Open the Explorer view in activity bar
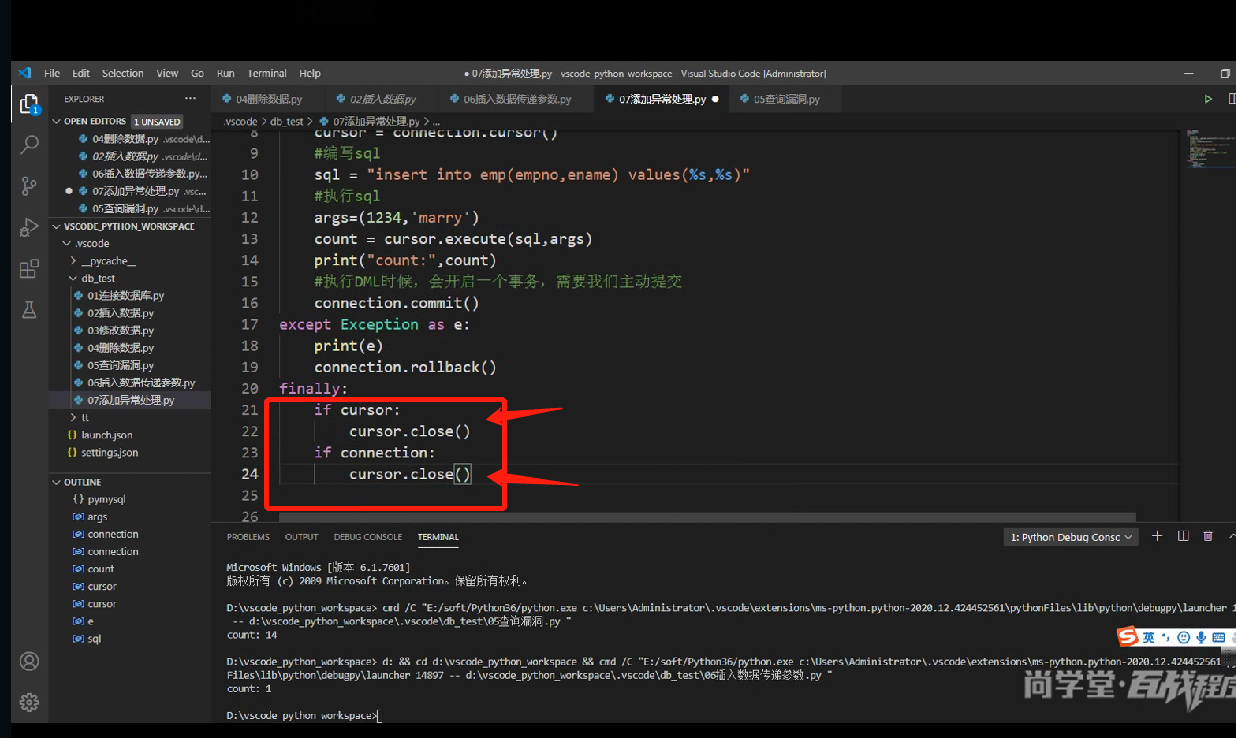This screenshot has width=1236, height=738. (29, 105)
